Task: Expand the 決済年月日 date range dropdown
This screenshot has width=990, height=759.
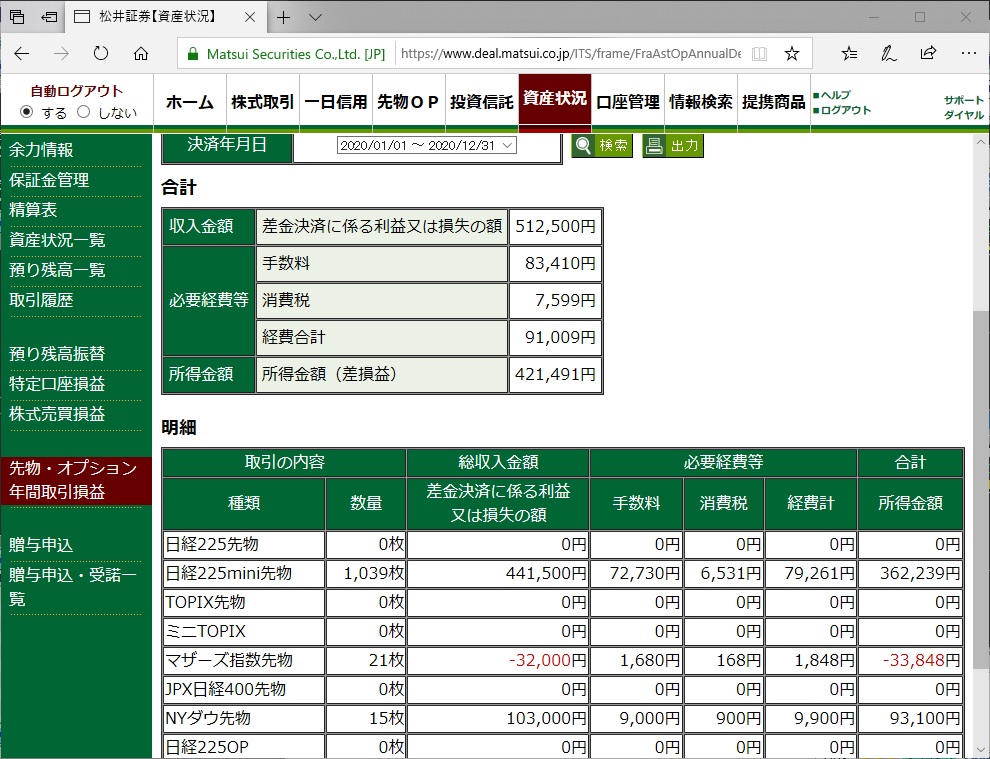Action: [x=426, y=146]
